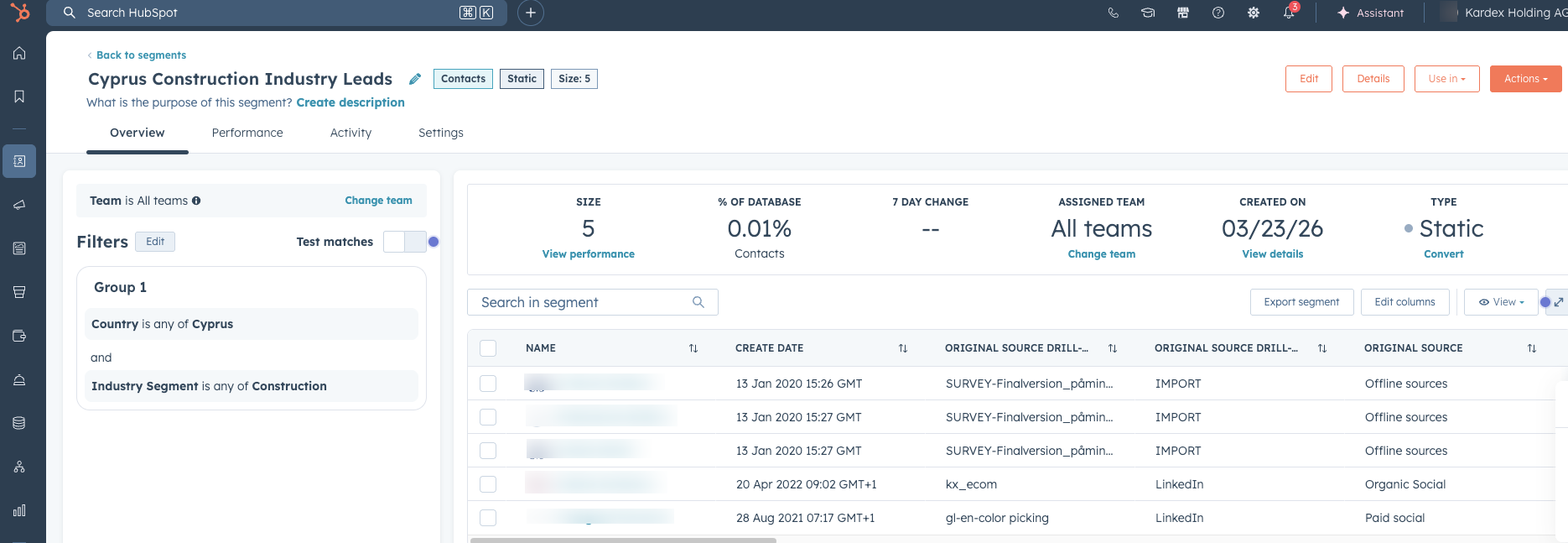Click the phone calling icon
The image size is (1568, 543).
(1114, 13)
